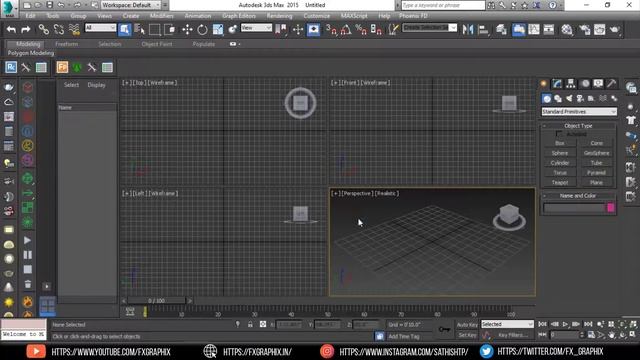
Task: Click the help search field
Action: click(x=443, y=5)
